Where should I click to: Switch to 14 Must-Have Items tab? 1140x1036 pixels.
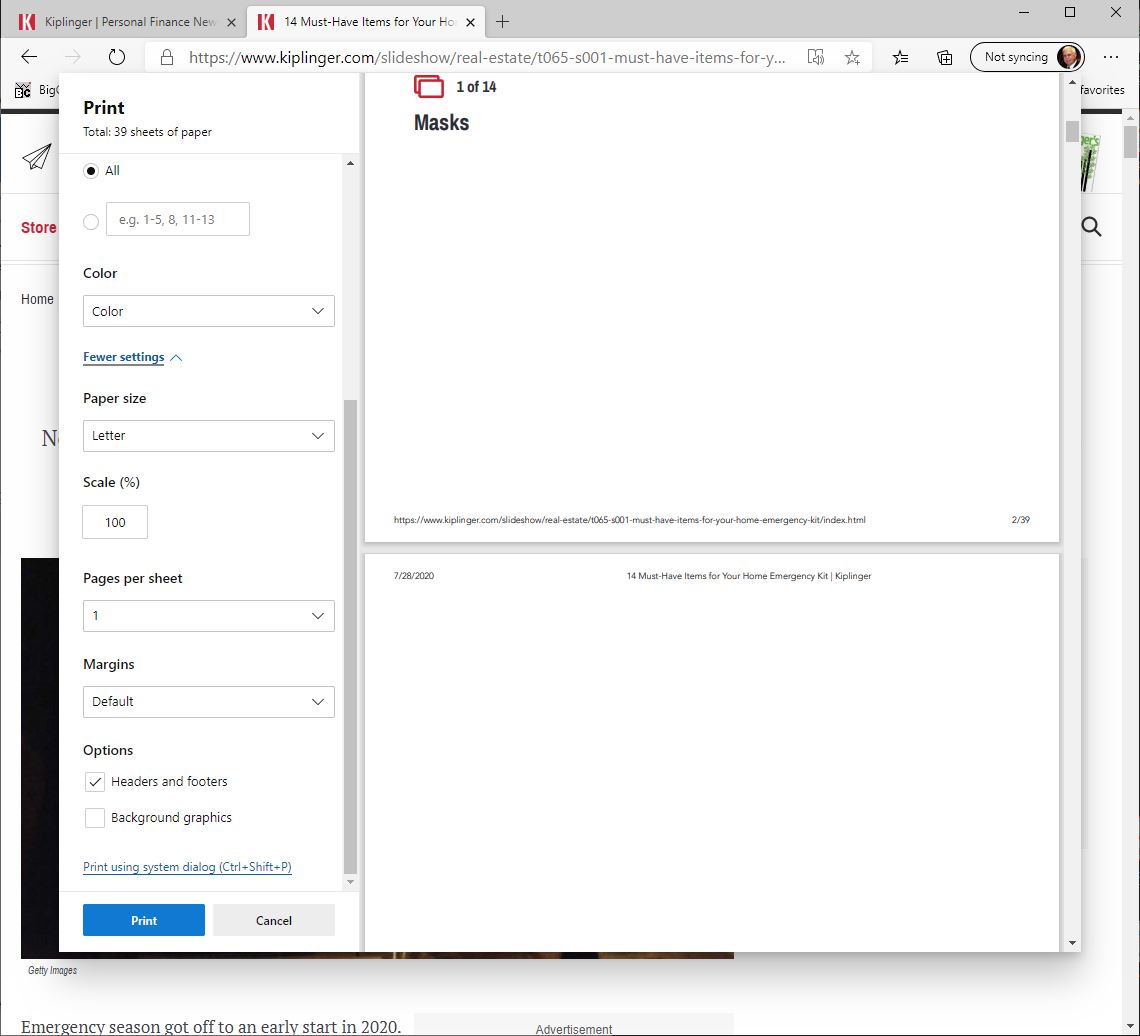tap(365, 22)
